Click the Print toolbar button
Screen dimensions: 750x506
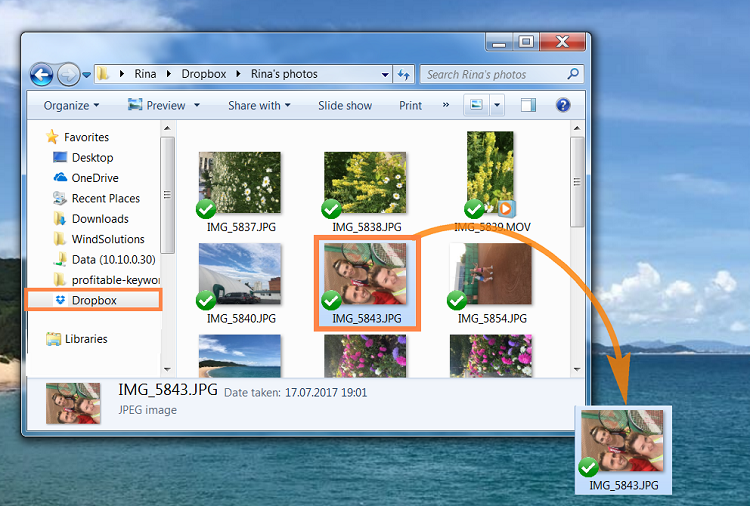coord(410,105)
